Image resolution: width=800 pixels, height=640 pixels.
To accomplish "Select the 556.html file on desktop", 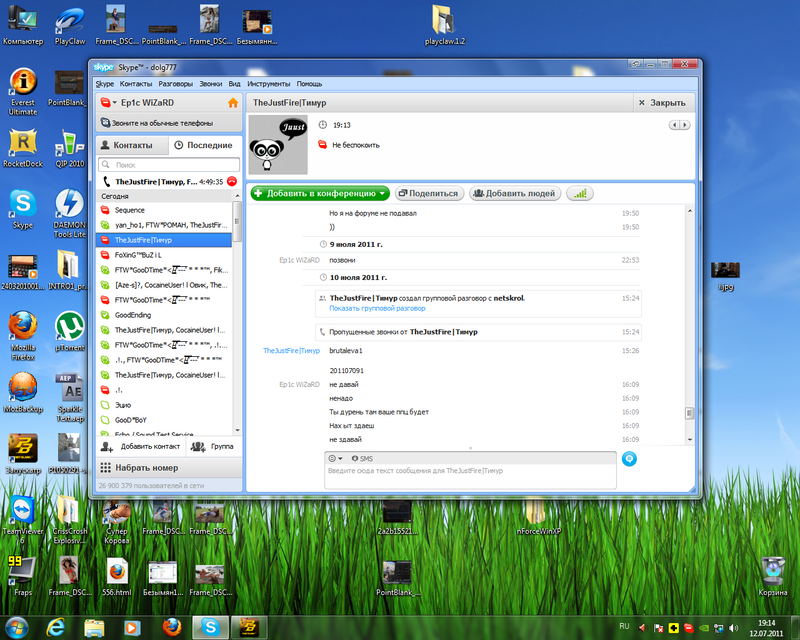I will (x=116, y=577).
